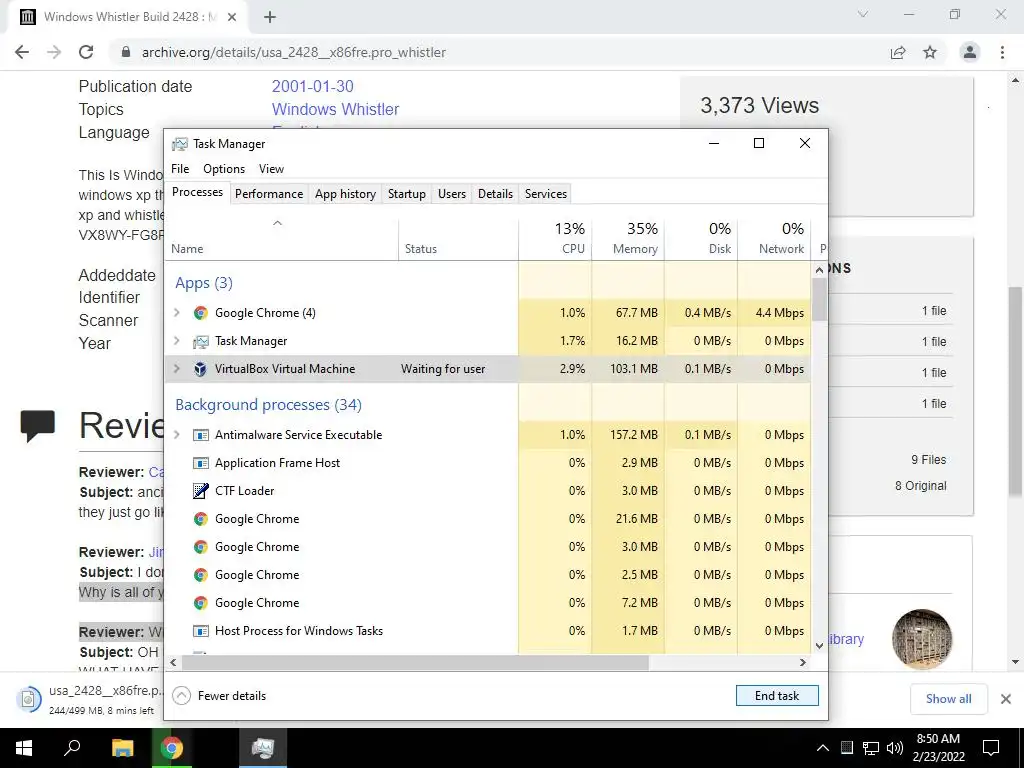Viewport: 1024px width, 768px height.
Task: Open File Explorer from taskbar
Action: (x=122, y=748)
